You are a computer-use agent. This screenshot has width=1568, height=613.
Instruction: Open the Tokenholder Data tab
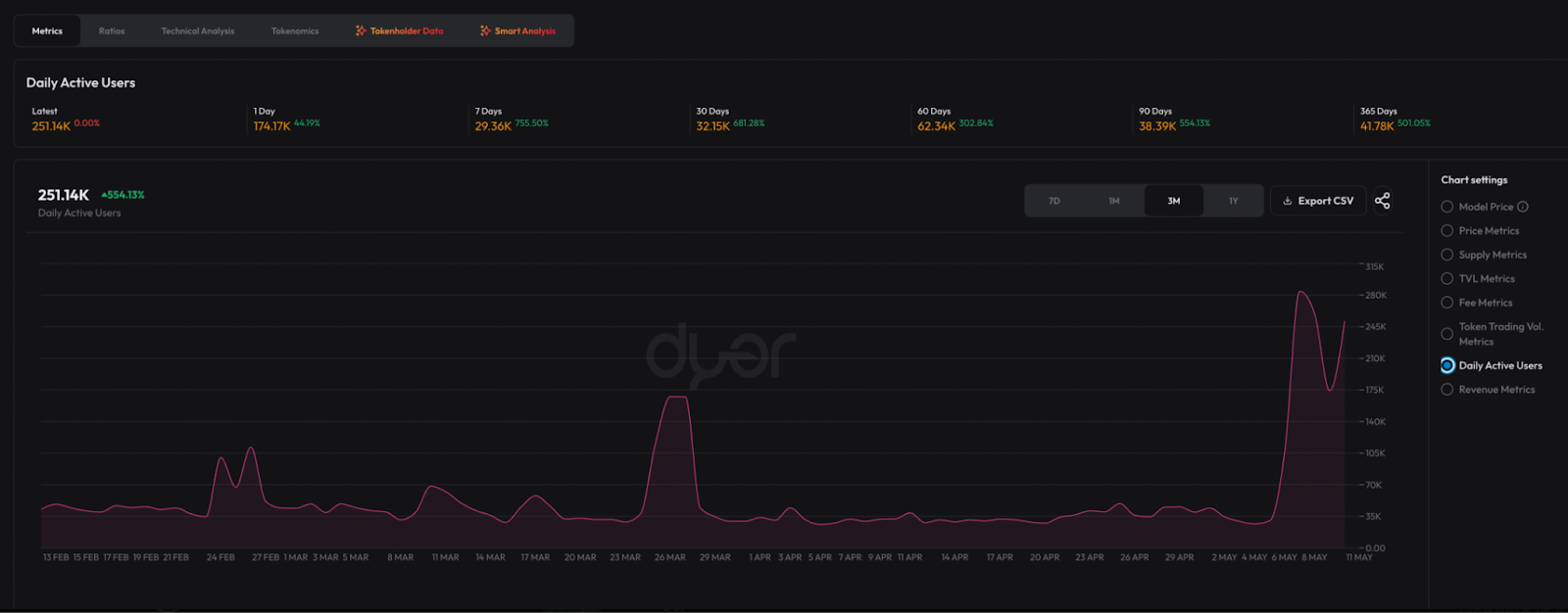pyautogui.click(x=400, y=31)
